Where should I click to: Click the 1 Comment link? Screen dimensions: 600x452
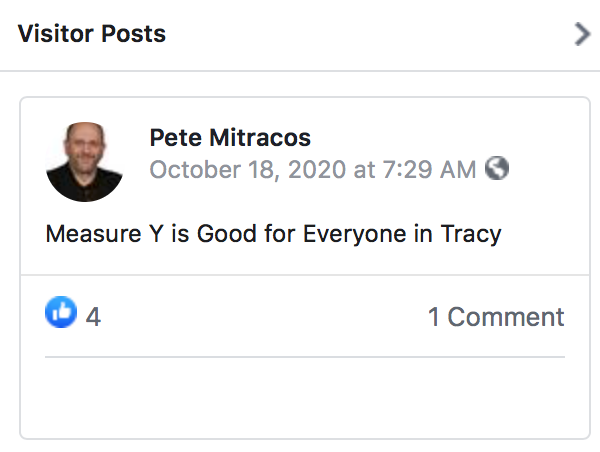coord(496,317)
